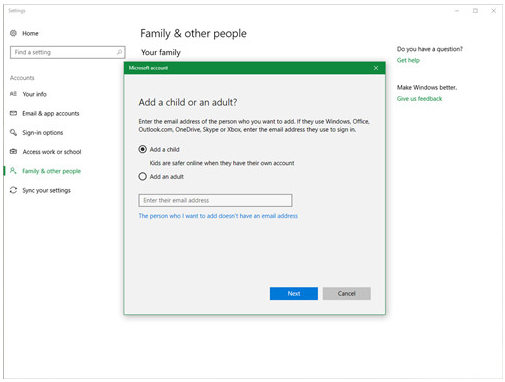
Task: Click the no email address link
Action: click(x=218, y=216)
